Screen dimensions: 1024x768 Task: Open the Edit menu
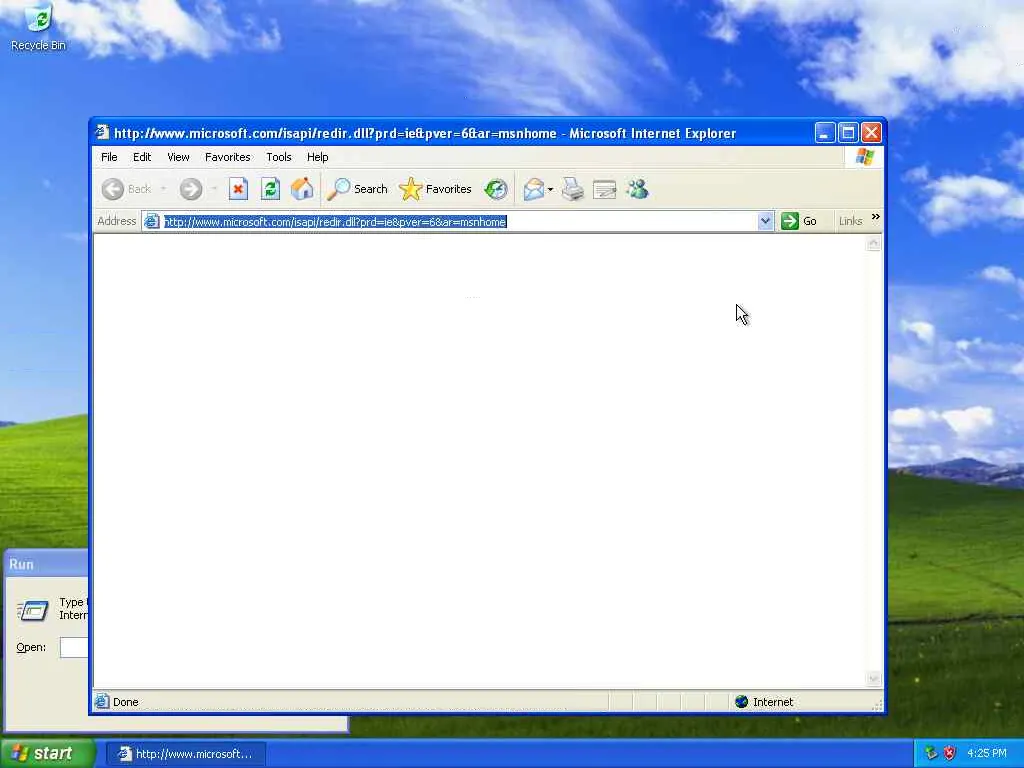point(142,157)
